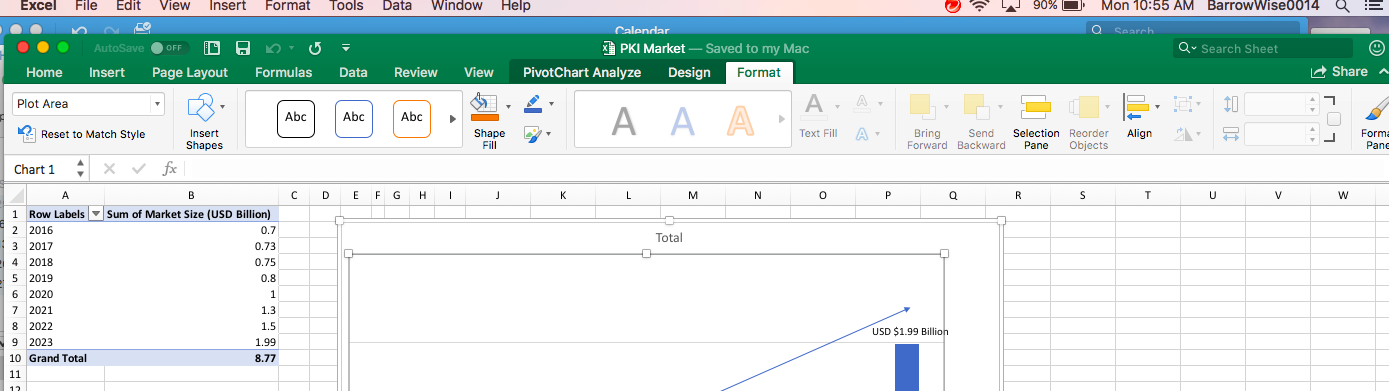
Task: Open the Row Labels filter dropdown
Action: (x=96, y=214)
